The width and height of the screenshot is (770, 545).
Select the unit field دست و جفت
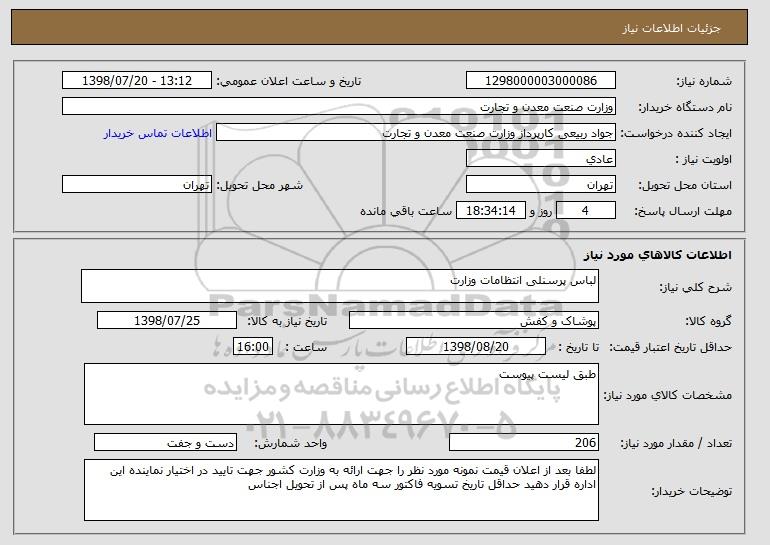[x=165, y=442]
